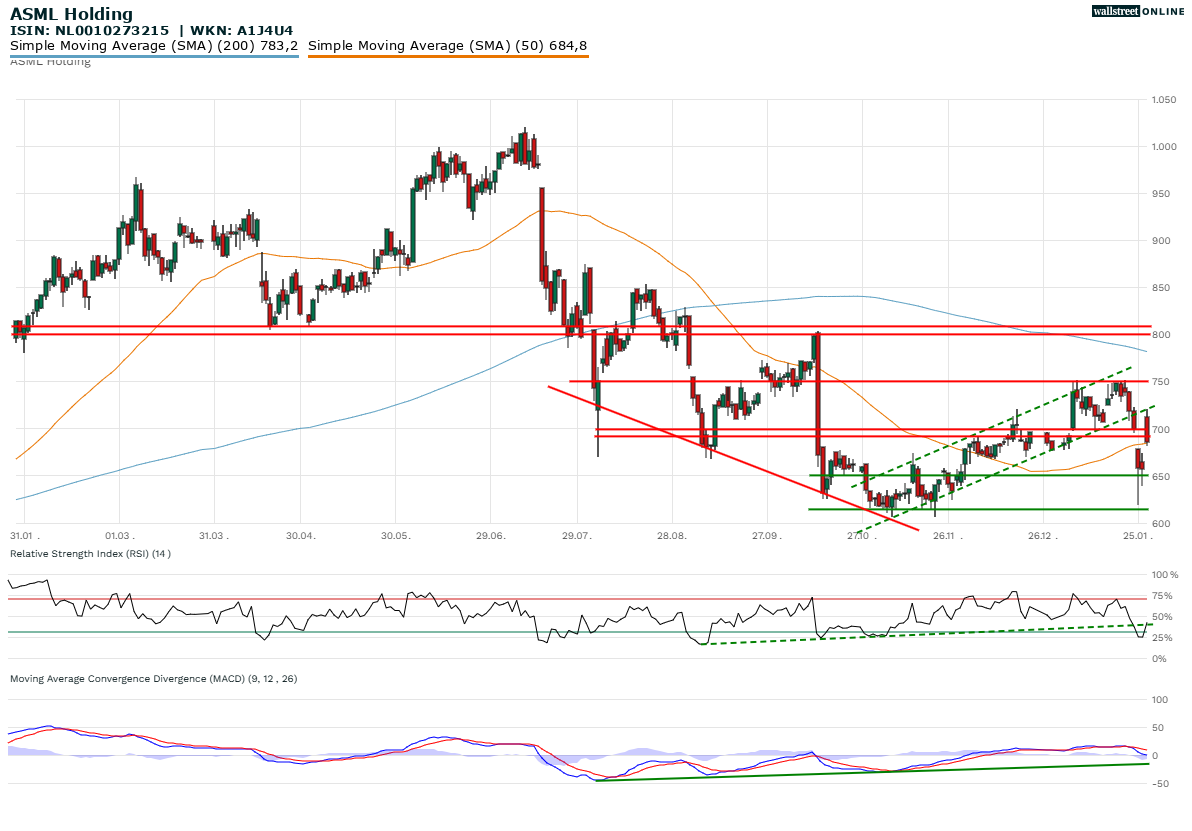Click the 01.03. date axis label
This screenshot has height=831, width=1192.
[x=119, y=536]
